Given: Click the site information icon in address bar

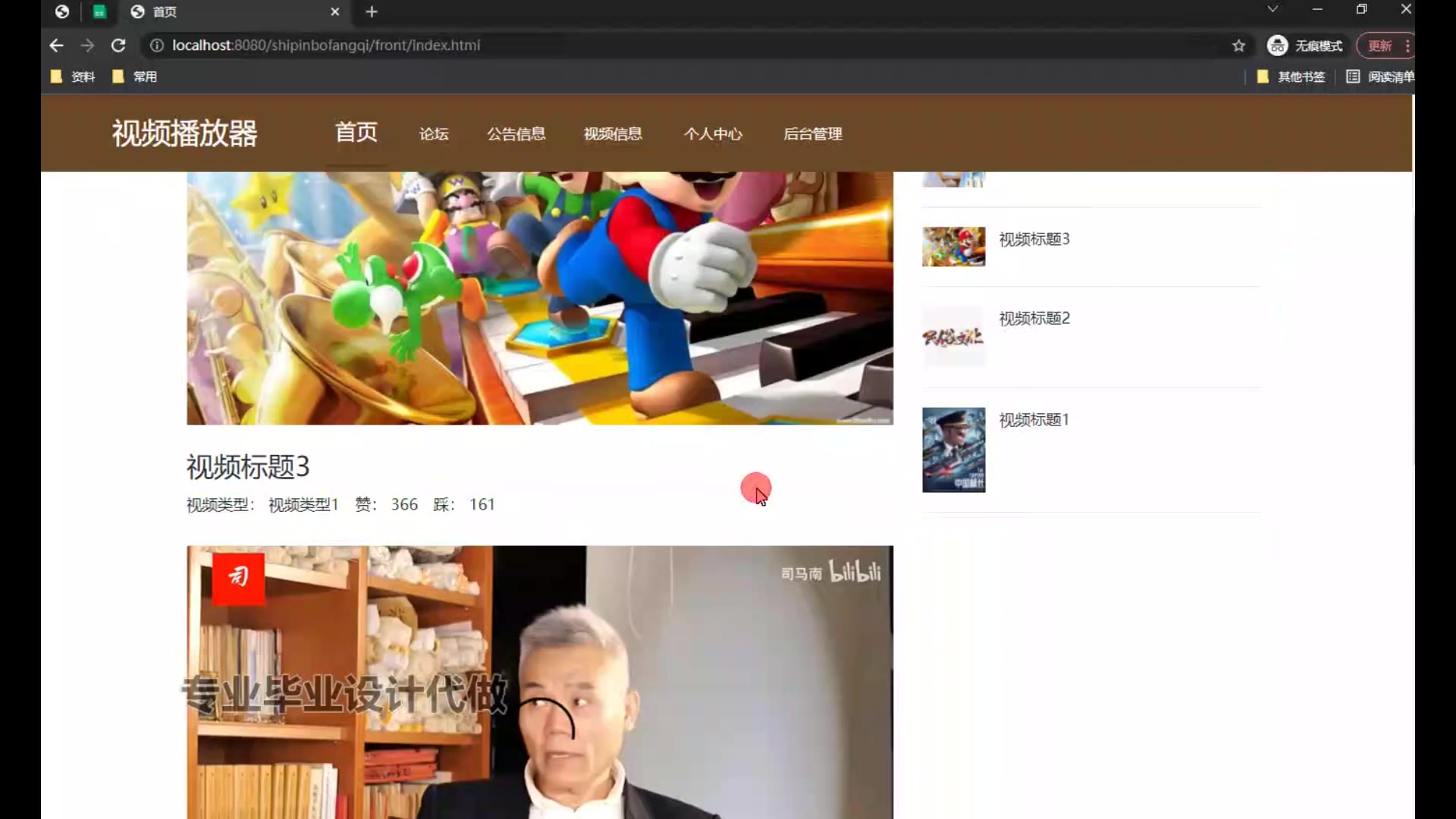Looking at the screenshot, I should click(156, 45).
